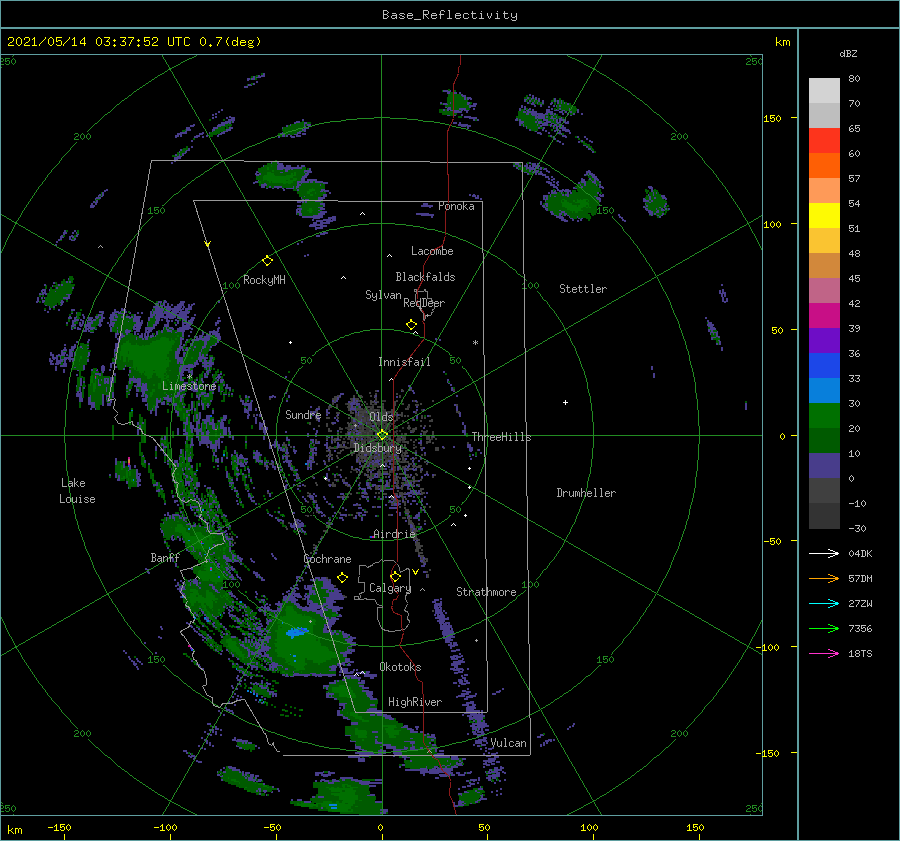Click the Calgary city label
This screenshot has width=900, height=841.
point(390,588)
